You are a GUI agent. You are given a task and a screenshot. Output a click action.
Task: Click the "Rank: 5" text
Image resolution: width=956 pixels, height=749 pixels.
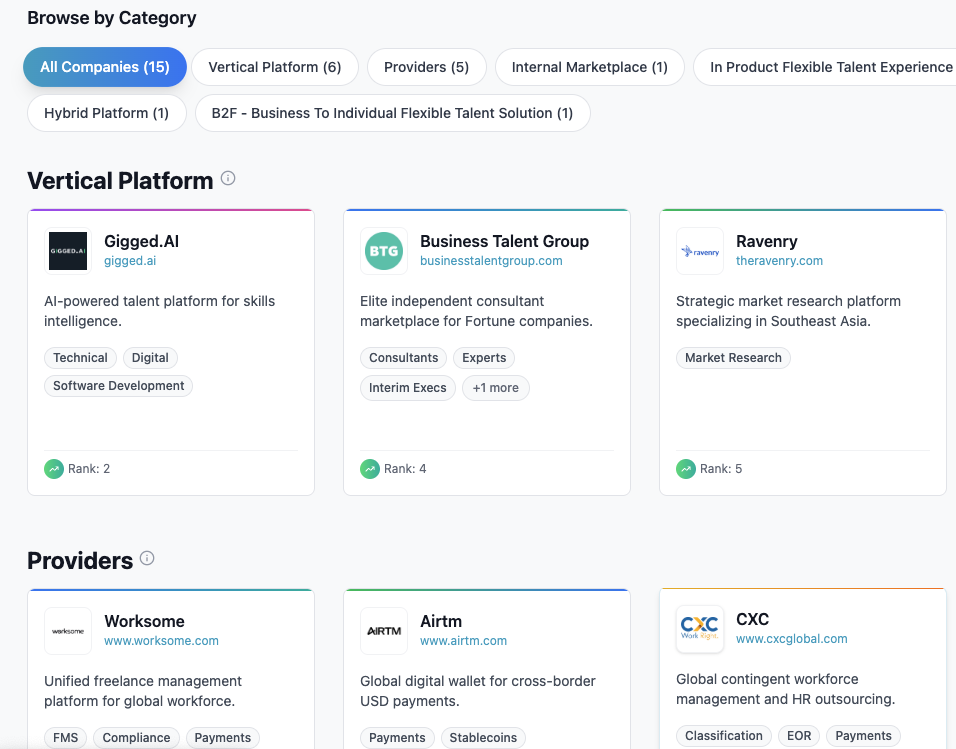721,469
